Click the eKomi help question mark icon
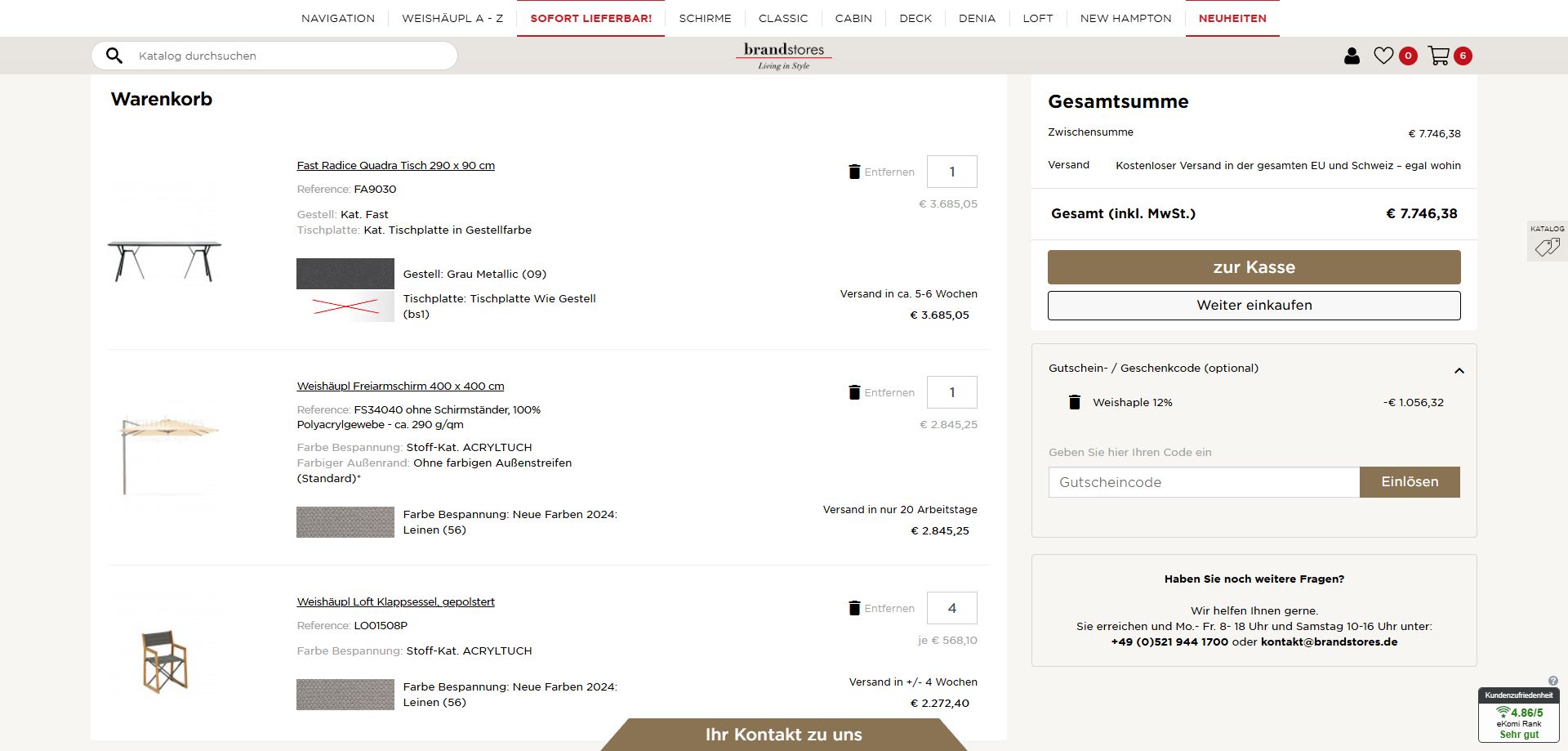Image resolution: width=1568 pixels, height=751 pixels. pos(1552,681)
